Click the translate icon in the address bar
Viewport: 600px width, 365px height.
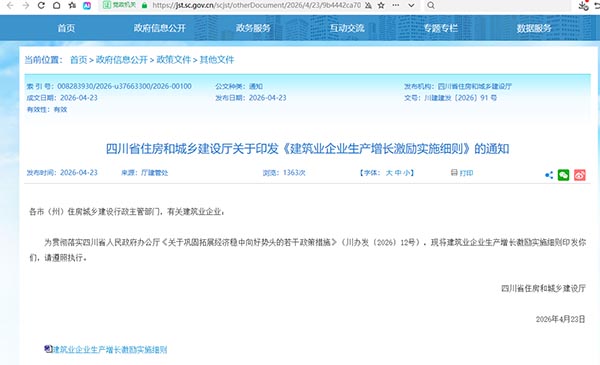[368, 5]
